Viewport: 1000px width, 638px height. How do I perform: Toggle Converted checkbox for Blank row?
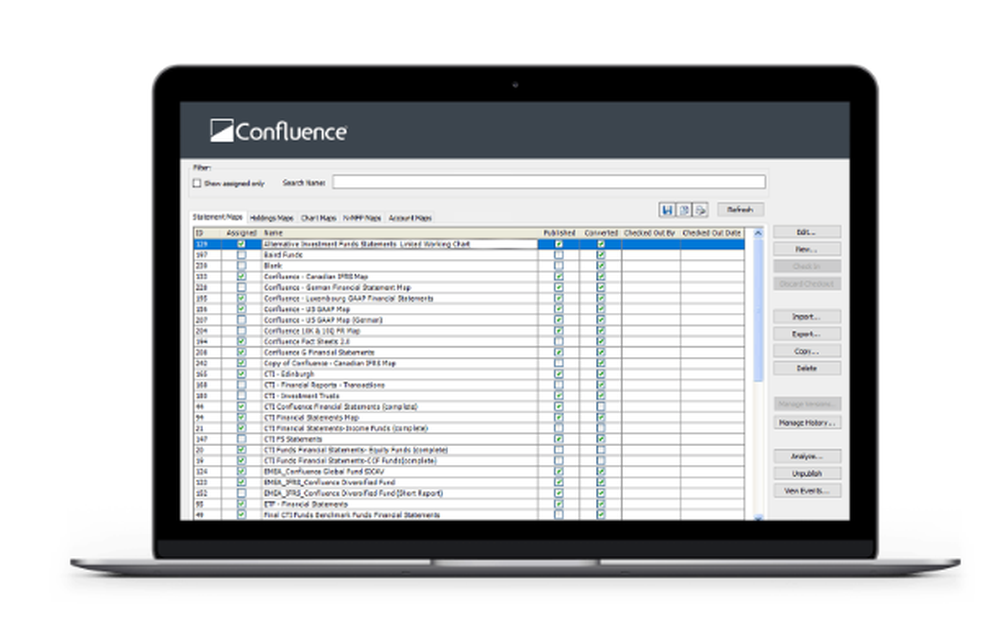601,266
